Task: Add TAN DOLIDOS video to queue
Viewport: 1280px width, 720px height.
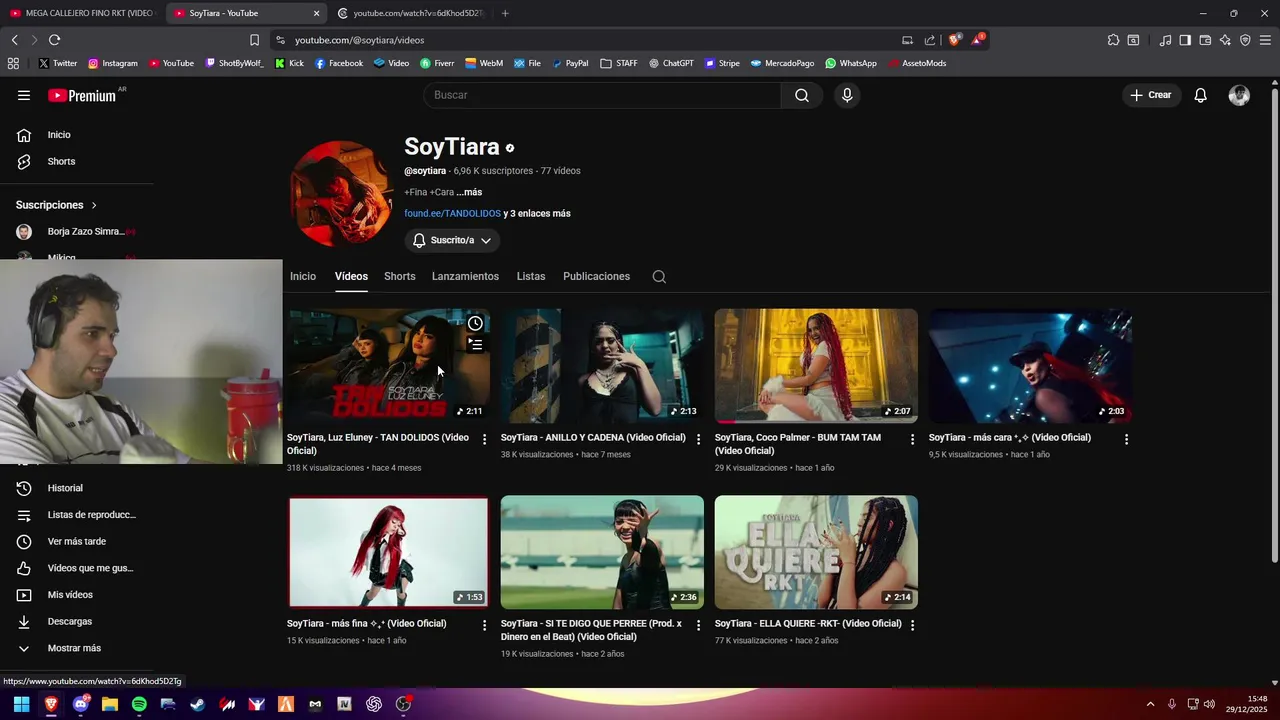Action: [475, 345]
